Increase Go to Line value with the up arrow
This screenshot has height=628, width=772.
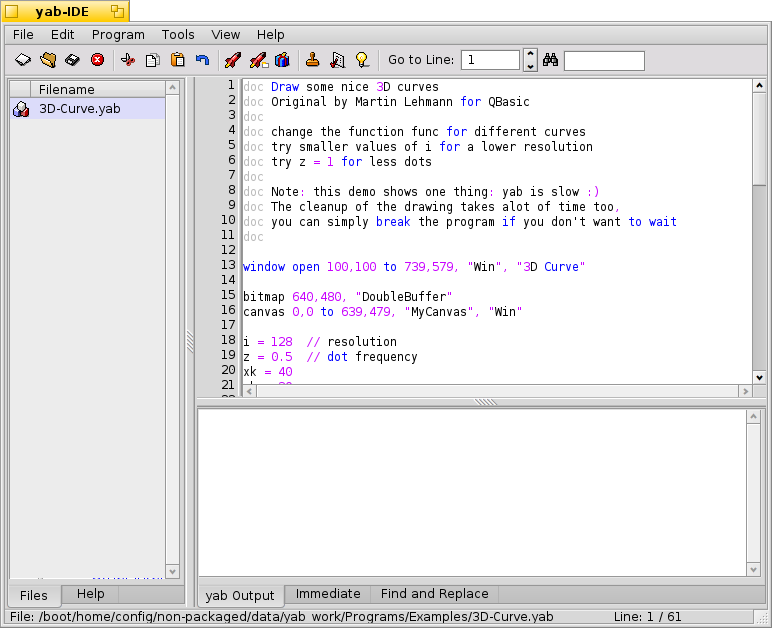[530, 55]
